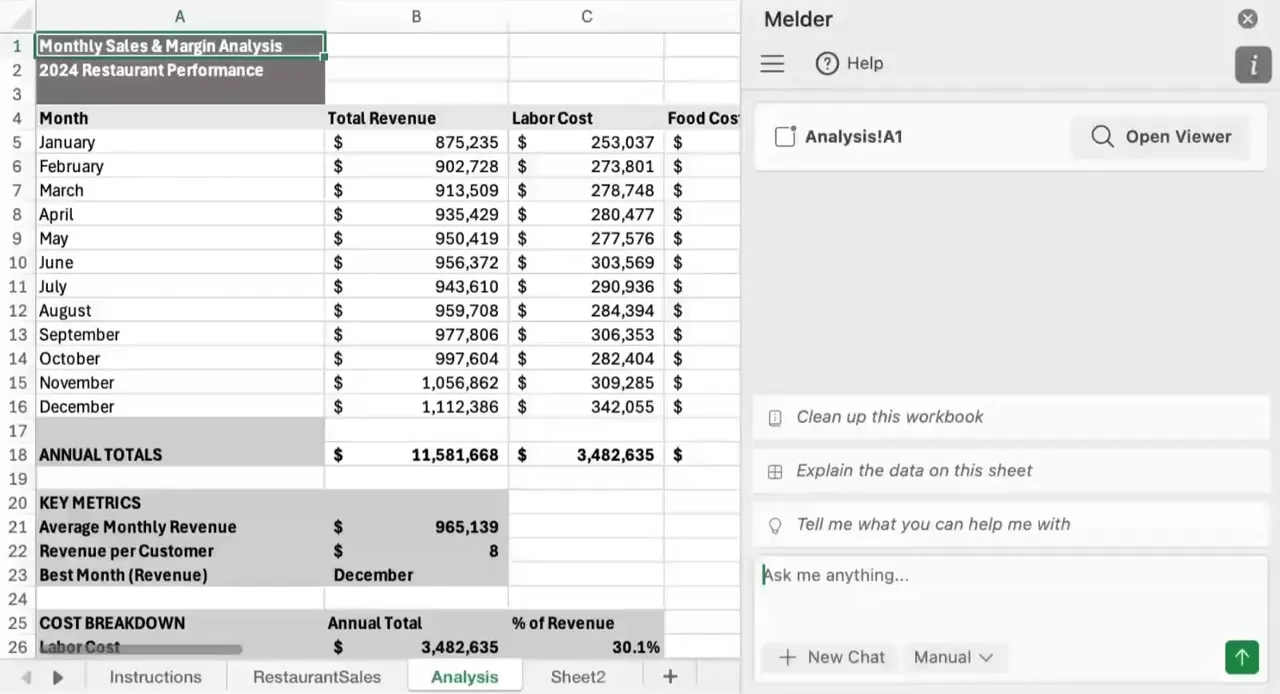Screen dimensions: 1280x694
Task: Open Viewer button in Melder
Action: [x=1160, y=137]
